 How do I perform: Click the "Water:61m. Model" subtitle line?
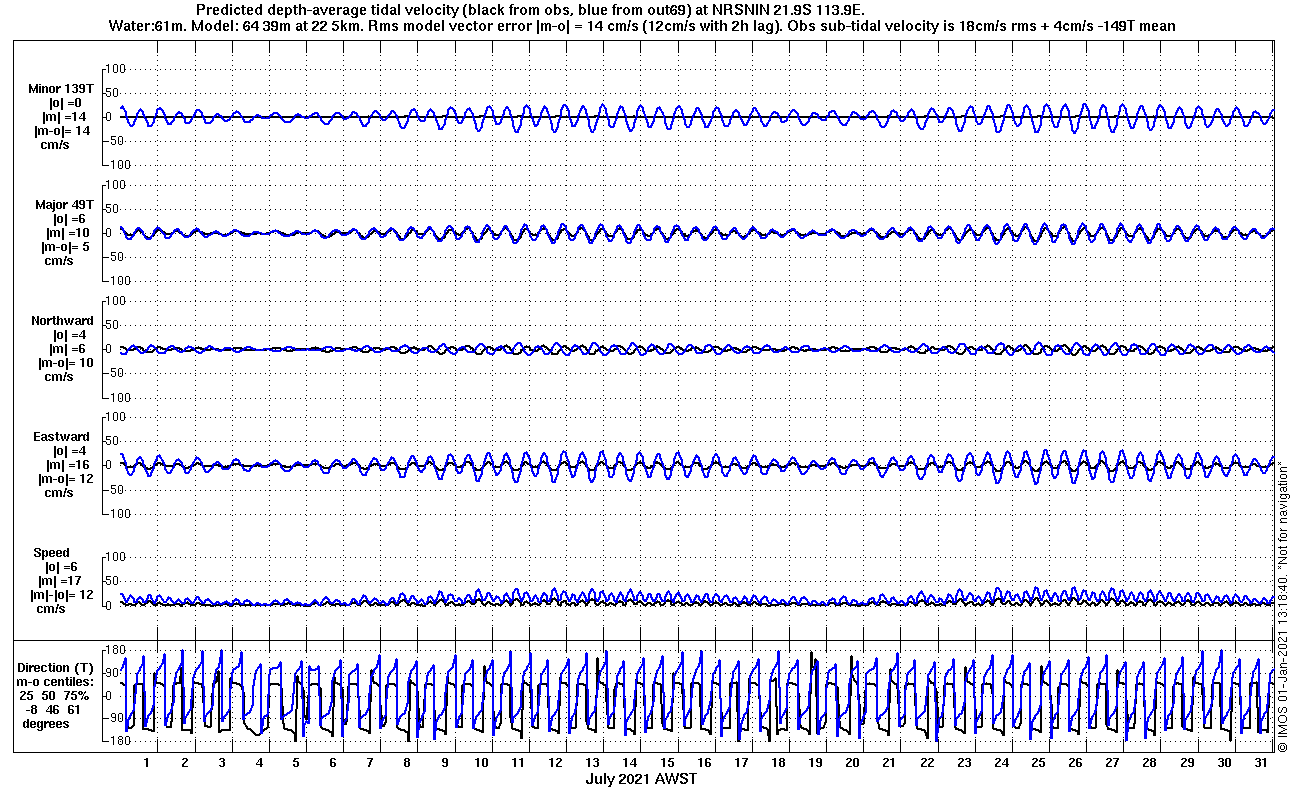[641, 25]
